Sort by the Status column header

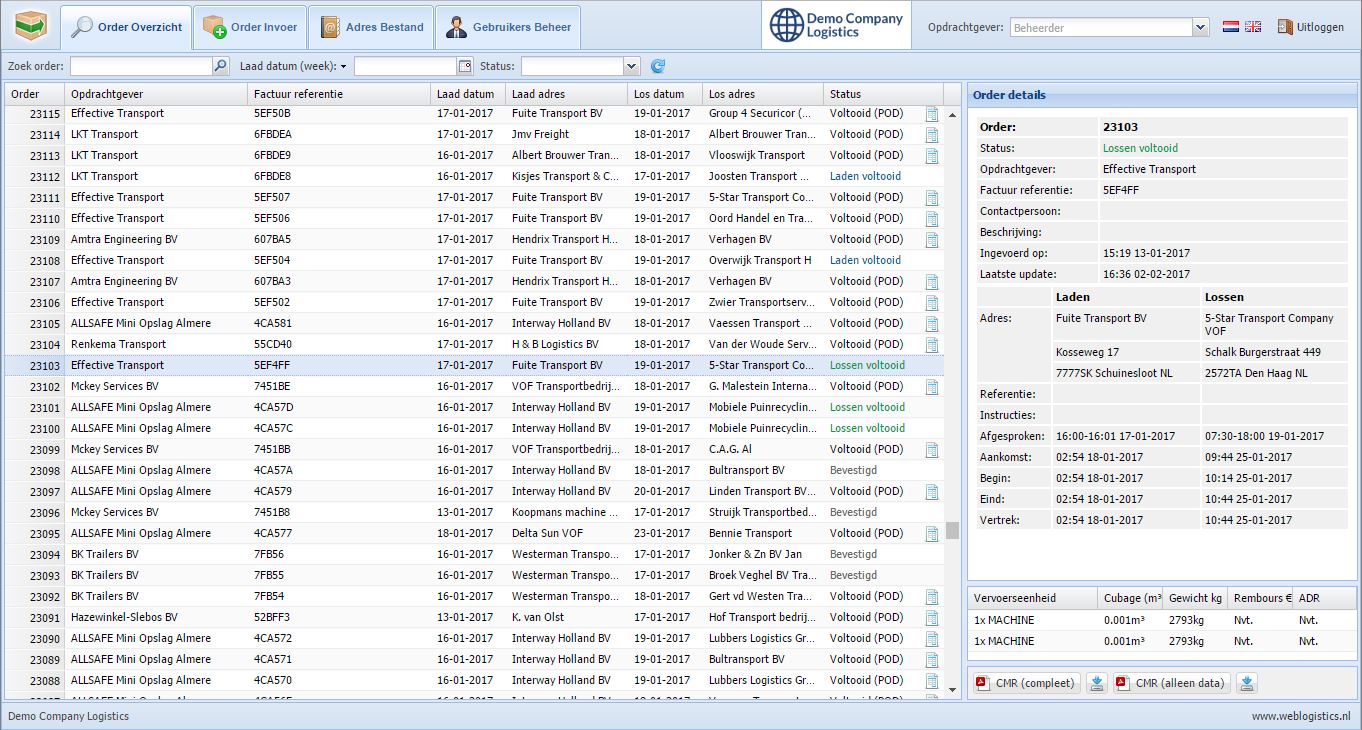883,94
